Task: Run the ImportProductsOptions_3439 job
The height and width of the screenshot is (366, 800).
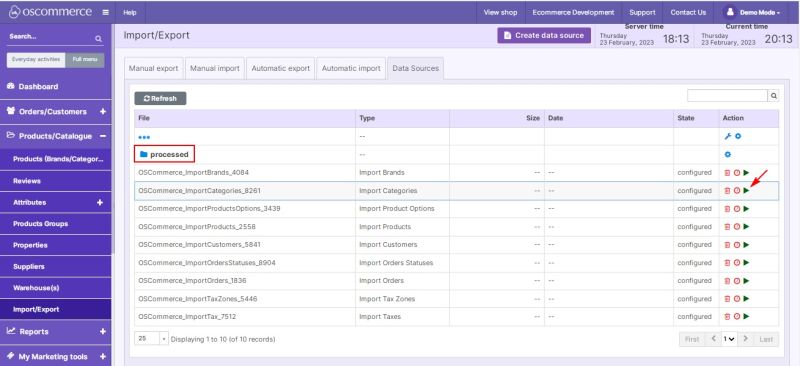Action: click(746, 209)
